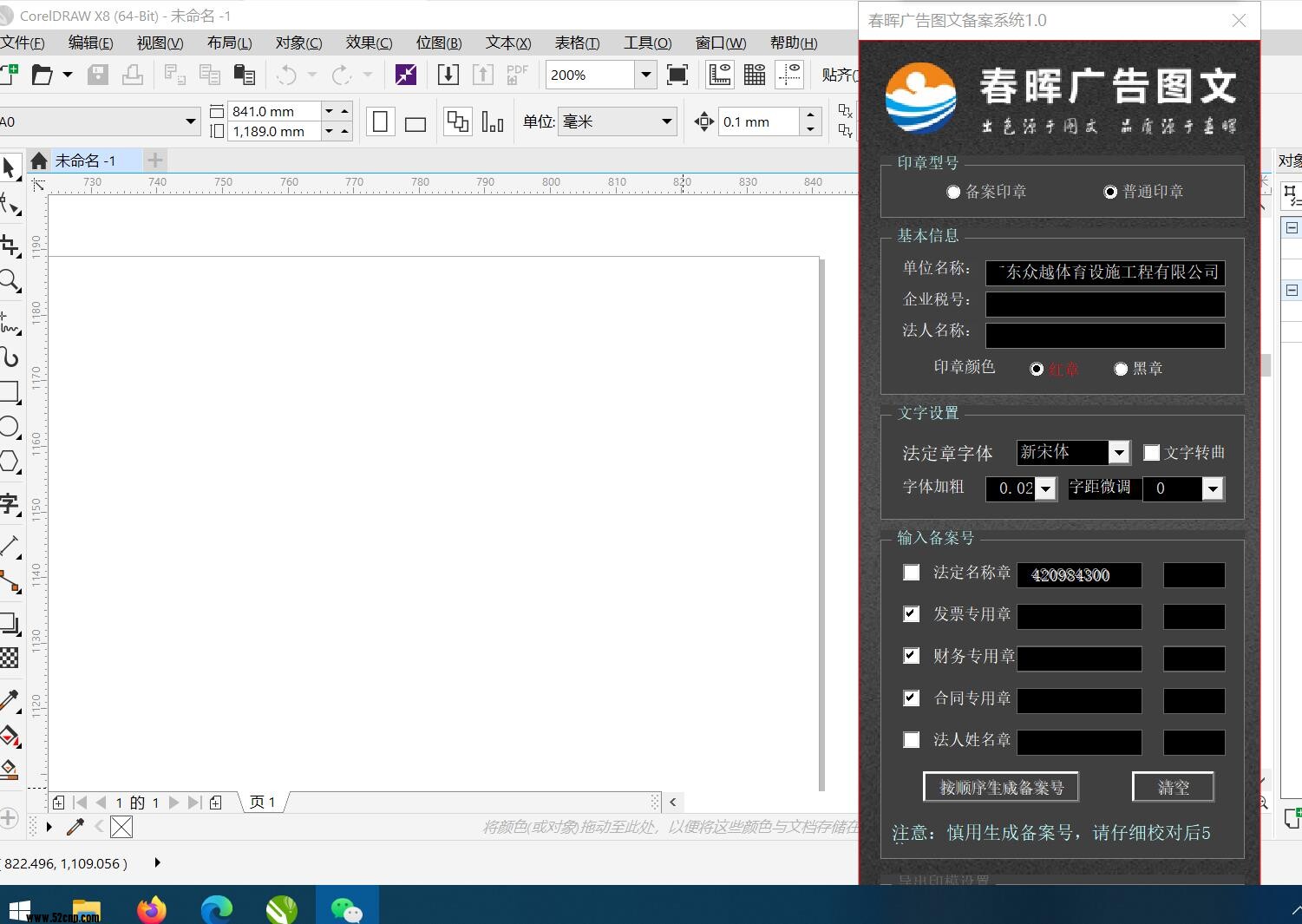Toggle the Show guidelines icon
The height and width of the screenshot is (924, 1302).
point(789,75)
